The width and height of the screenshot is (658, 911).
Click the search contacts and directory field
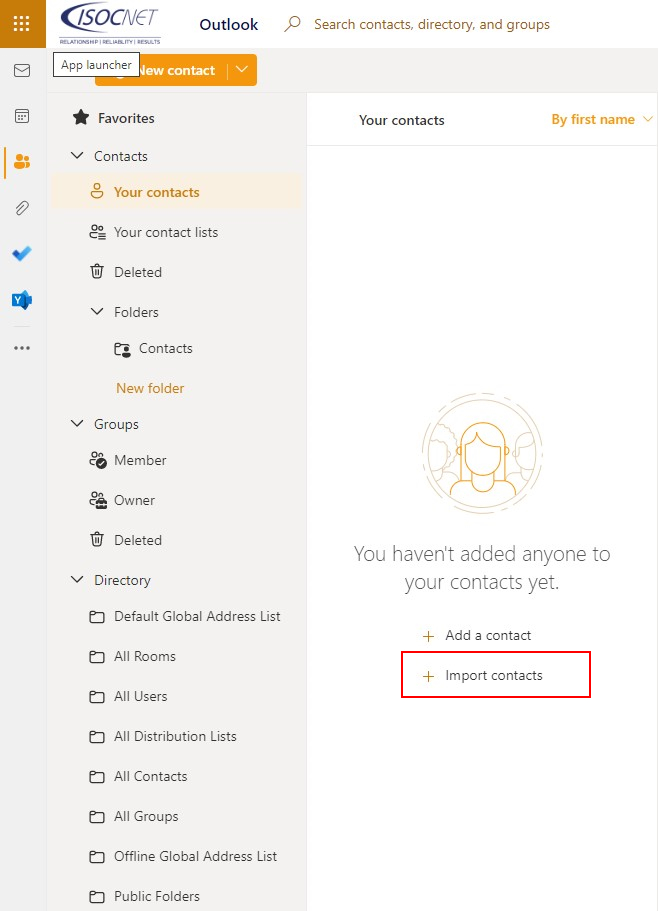coord(432,24)
